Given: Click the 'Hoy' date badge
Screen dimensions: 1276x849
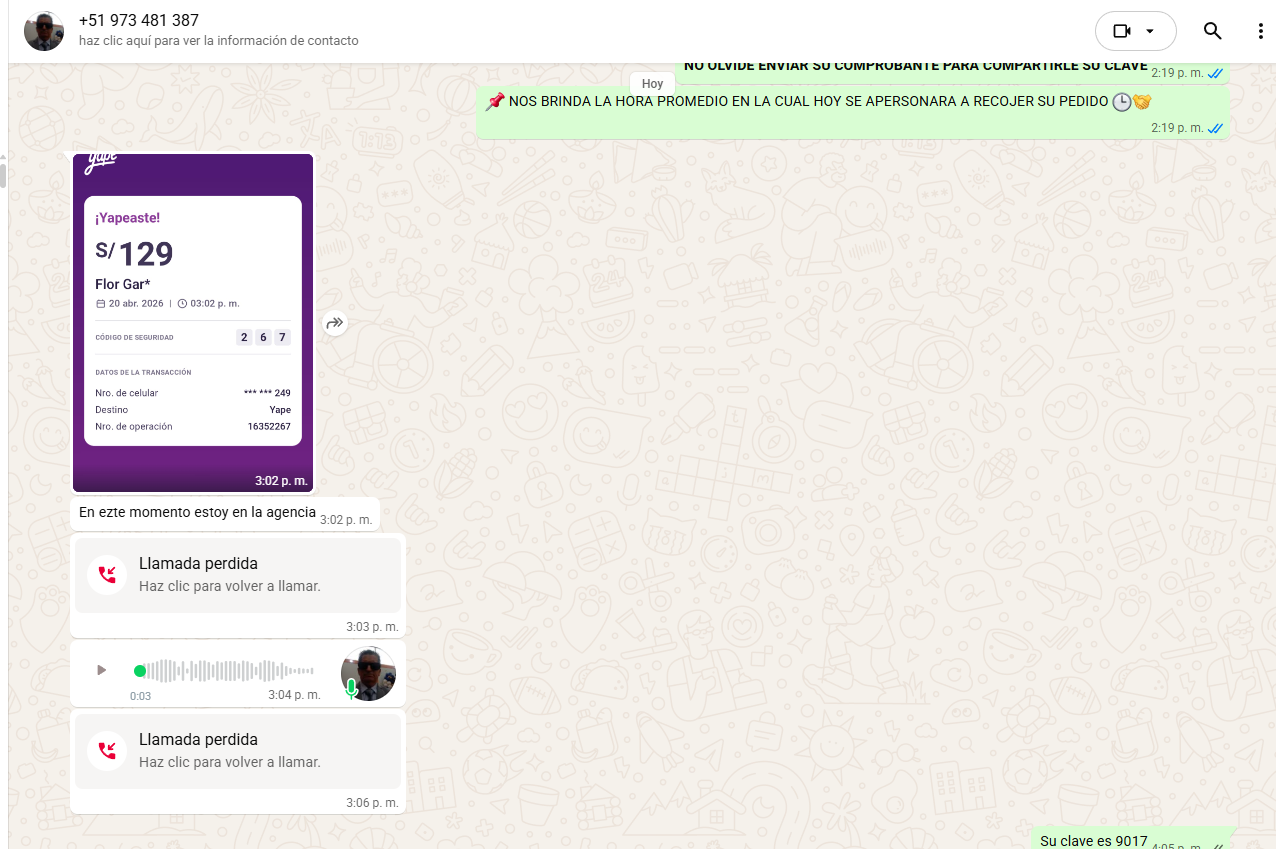Looking at the screenshot, I should [652, 84].
